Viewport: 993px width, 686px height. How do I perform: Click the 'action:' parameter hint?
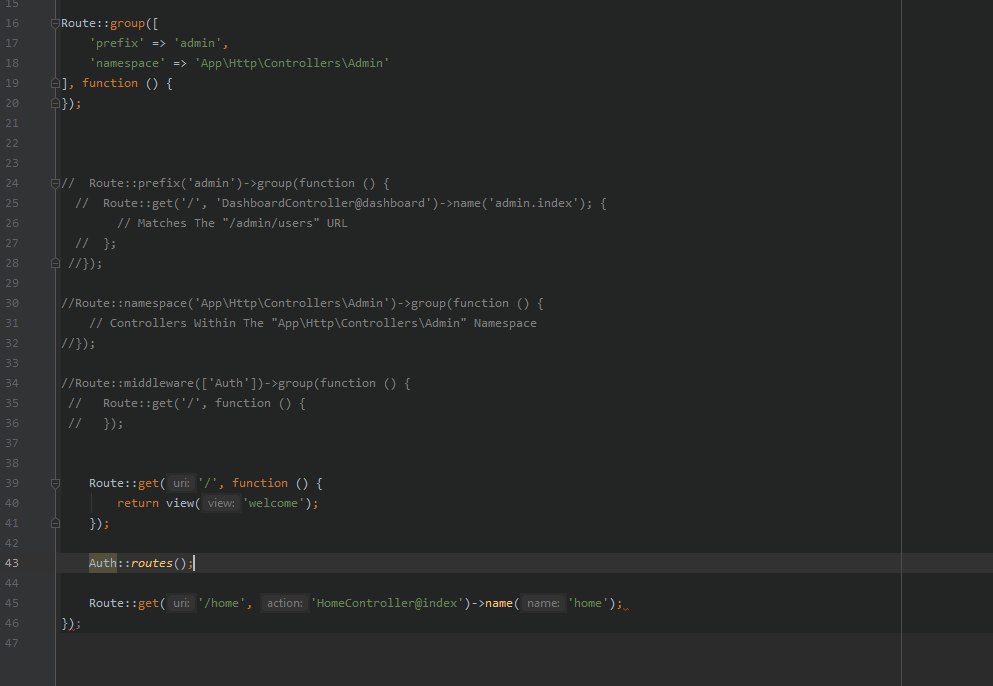285,604
